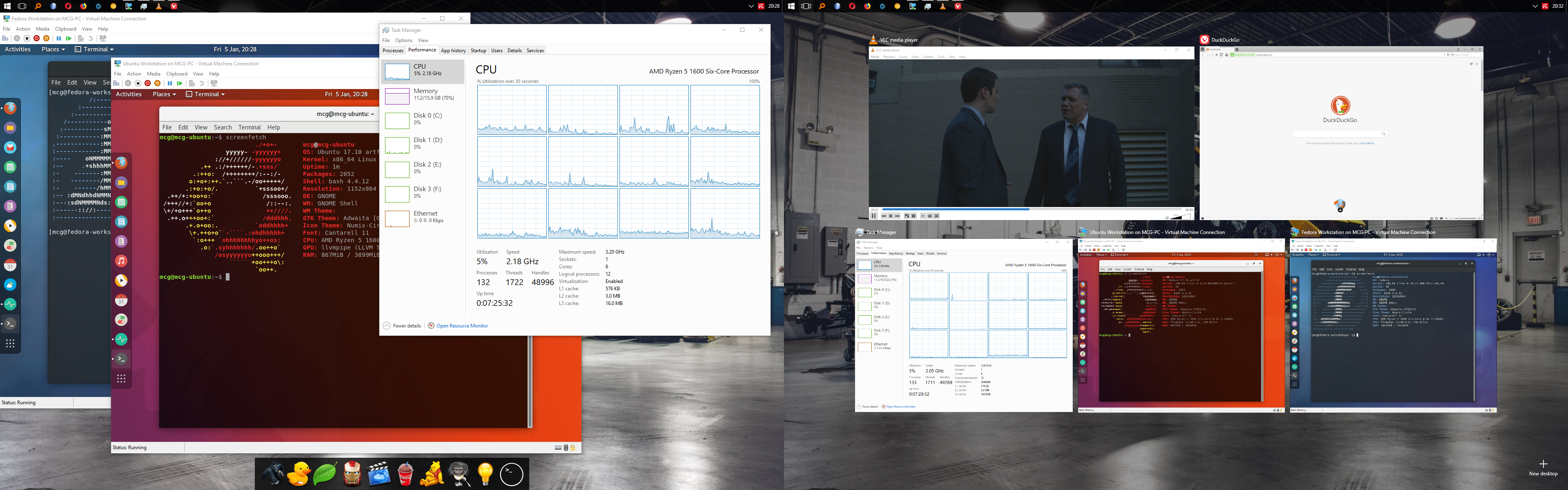Image resolution: width=1568 pixels, height=490 pixels.
Task: Open Firefox icon in Ubuntu dock
Action: click(x=121, y=163)
